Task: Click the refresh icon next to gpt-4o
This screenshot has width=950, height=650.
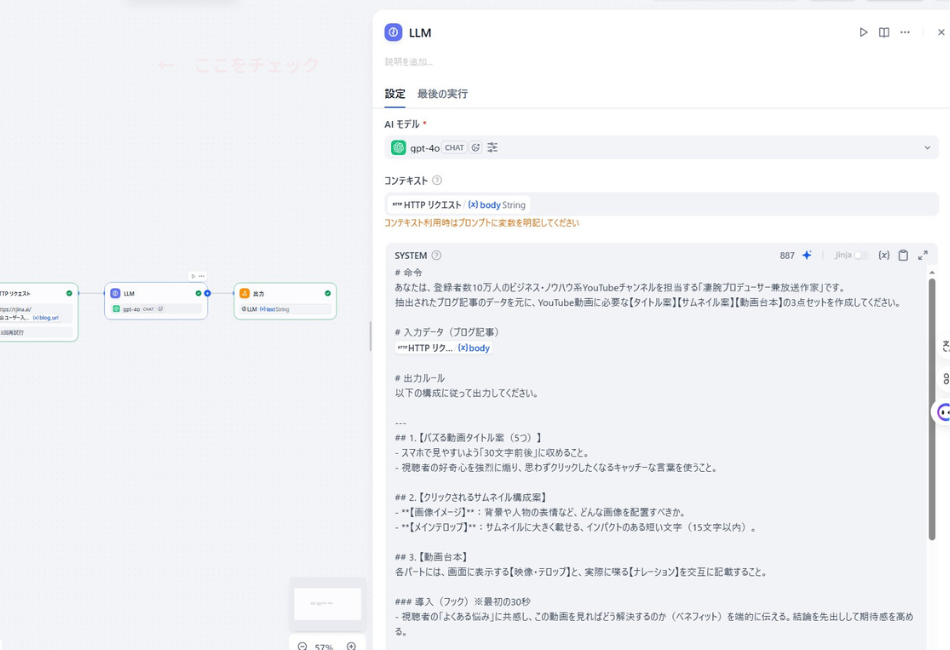Action: 477,147
